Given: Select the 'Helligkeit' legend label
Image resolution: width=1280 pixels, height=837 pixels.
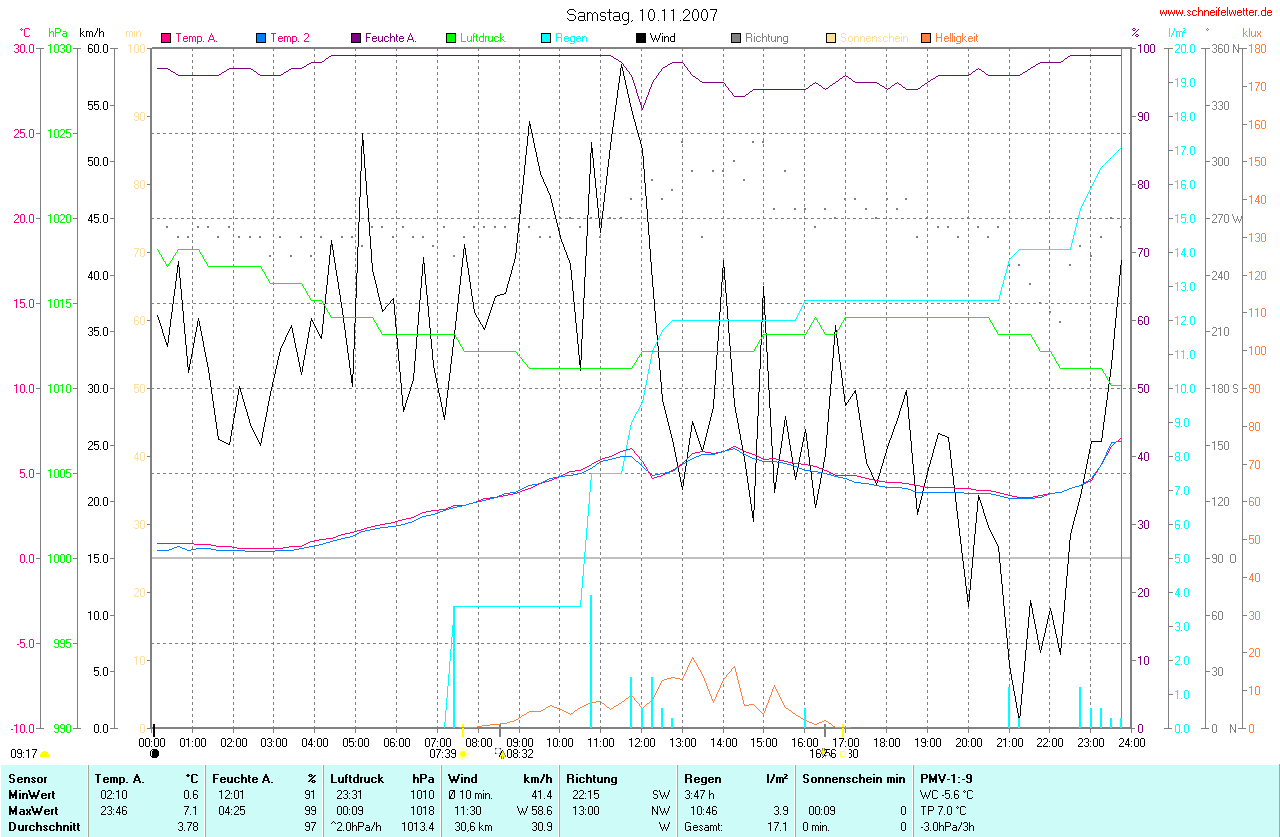Looking at the screenshot, I should 957,38.
